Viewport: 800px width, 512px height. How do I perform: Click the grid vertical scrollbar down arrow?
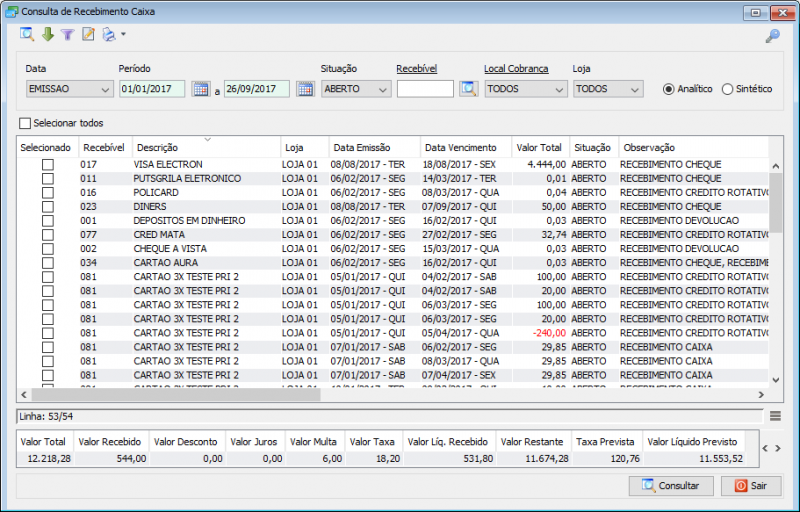pyautogui.click(x=776, y=380)
